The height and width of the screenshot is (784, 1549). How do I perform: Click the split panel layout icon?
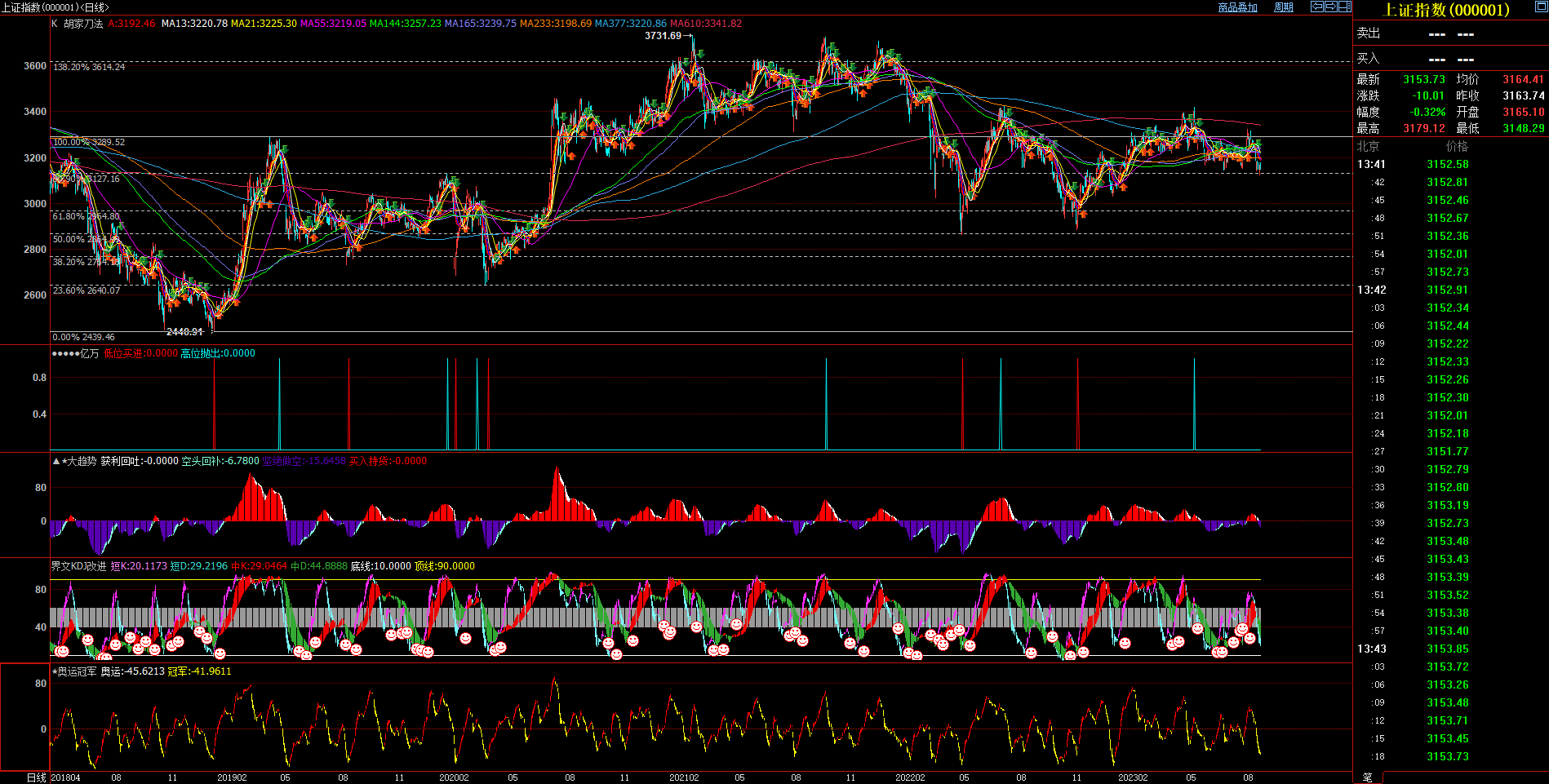[1344, 7]
